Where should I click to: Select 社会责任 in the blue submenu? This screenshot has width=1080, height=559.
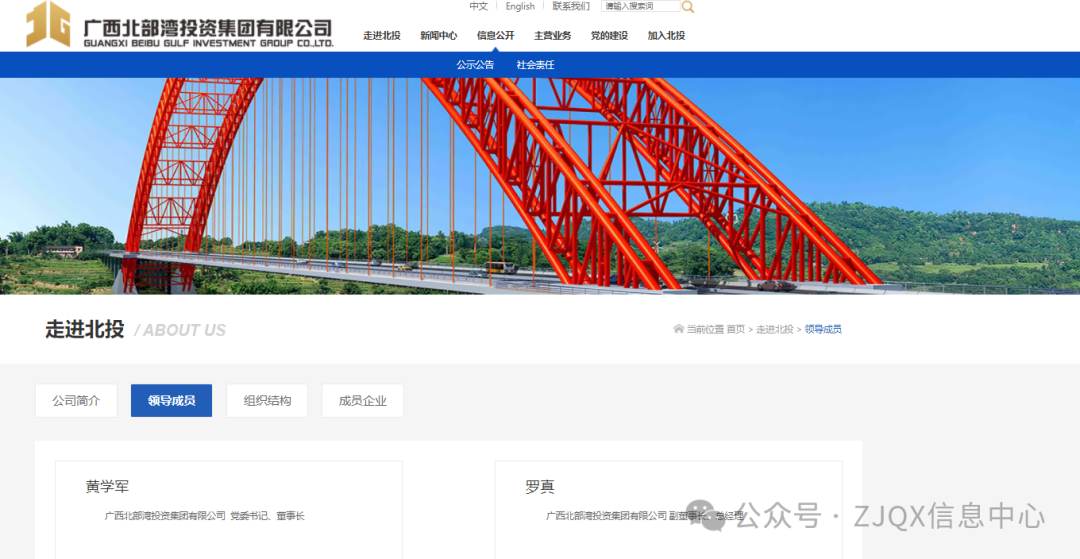point(535,65)
